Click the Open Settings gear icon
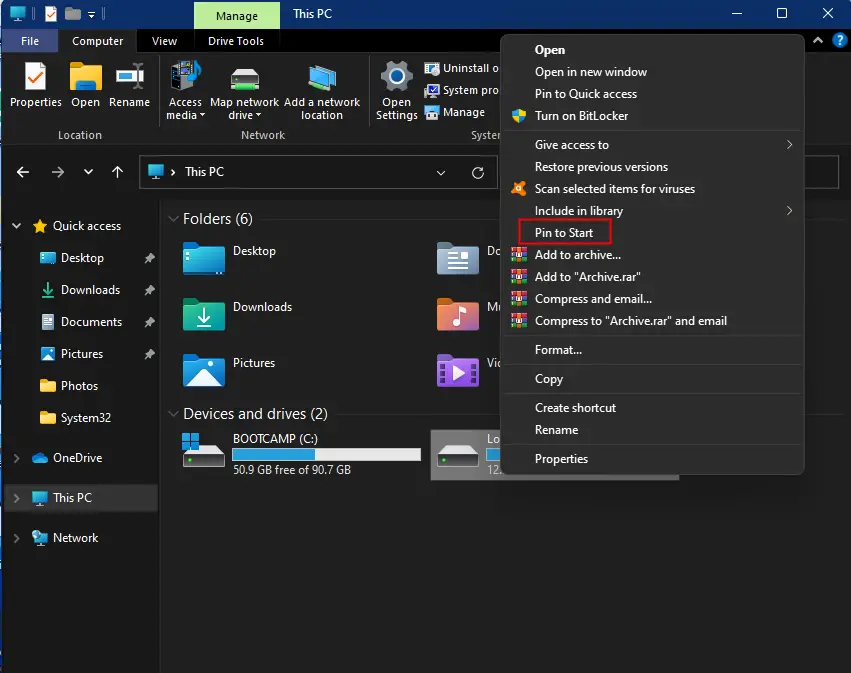This screenshot has width=851, height=673. (x=397, y=91)
